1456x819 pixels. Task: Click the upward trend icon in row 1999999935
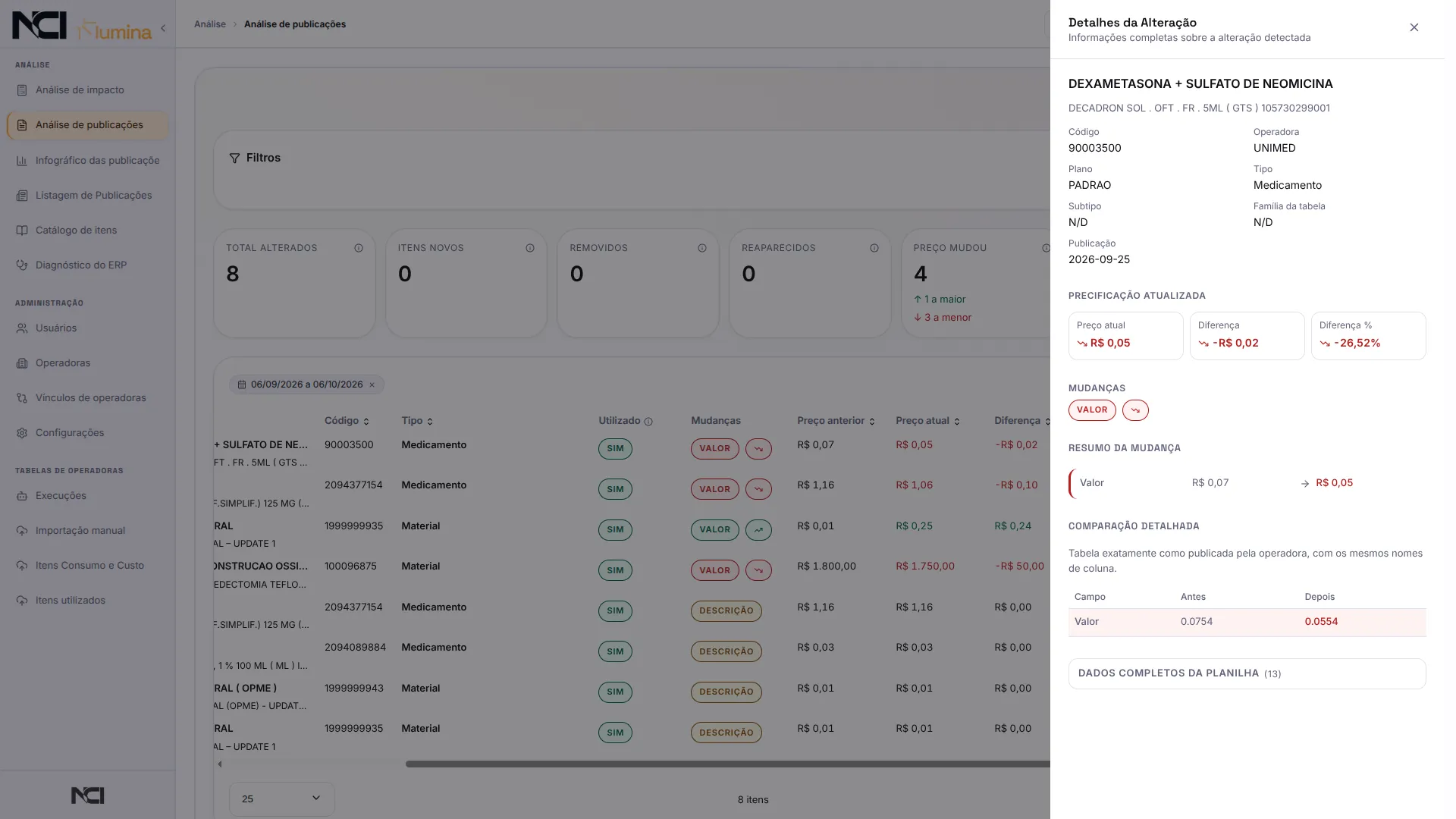[x=758, y=530]
